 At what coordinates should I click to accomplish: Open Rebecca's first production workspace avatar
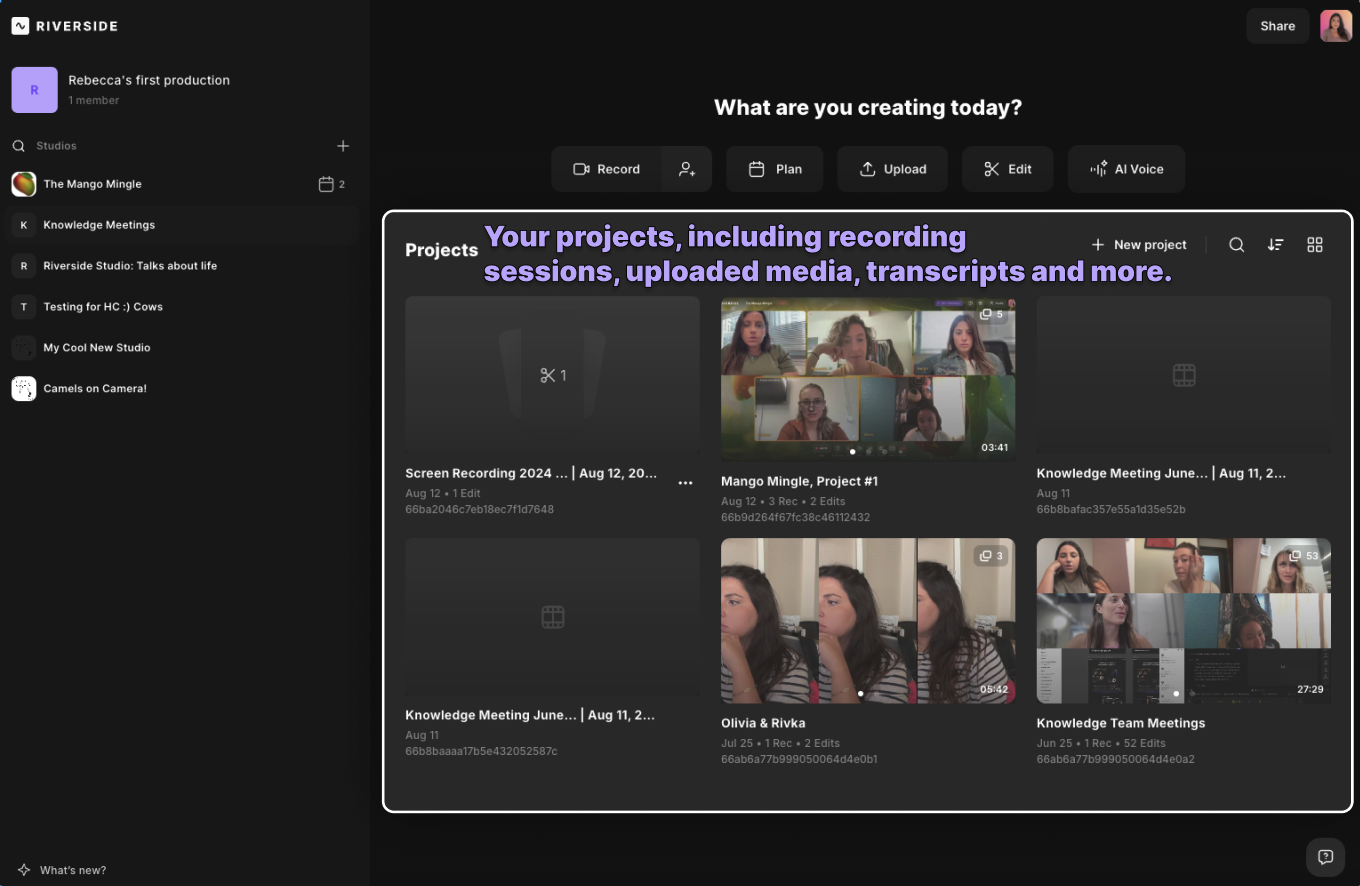[x=34, y=90]
